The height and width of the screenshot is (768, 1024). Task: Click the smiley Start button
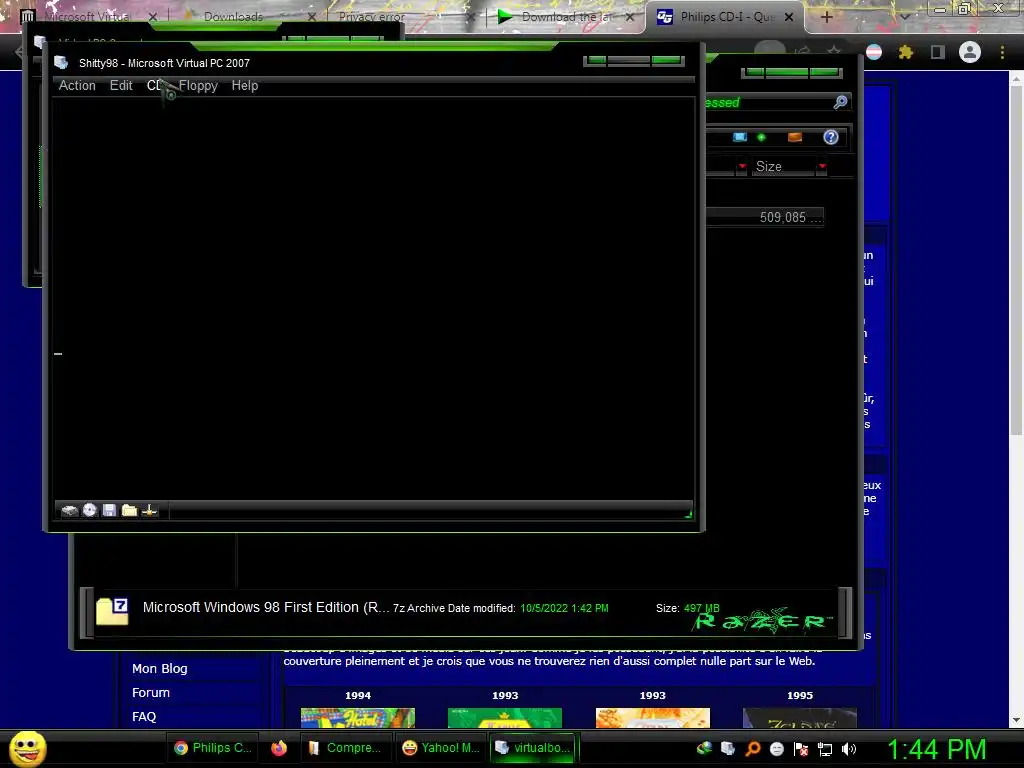[27, 749]
